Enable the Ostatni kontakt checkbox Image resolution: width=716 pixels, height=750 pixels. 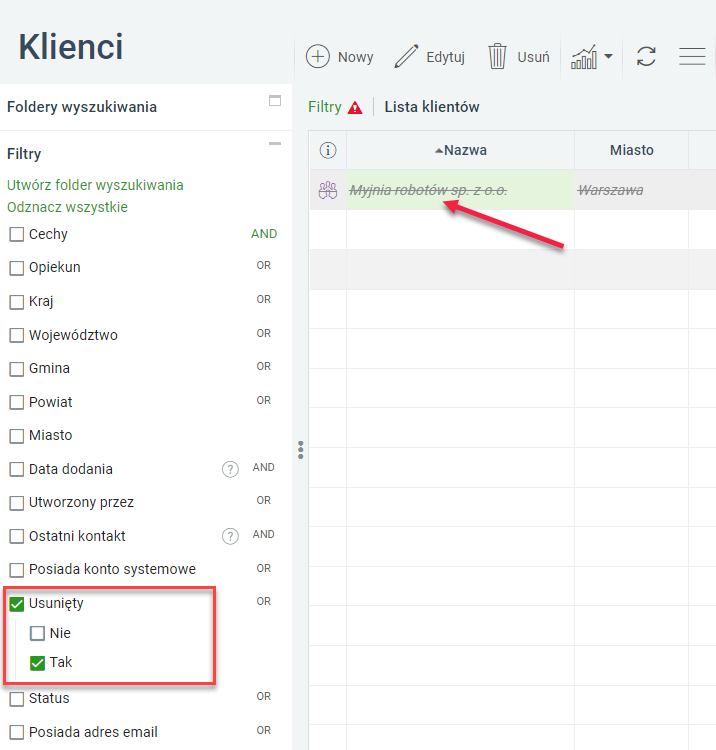pyautogui.click(x=17, y=536)
